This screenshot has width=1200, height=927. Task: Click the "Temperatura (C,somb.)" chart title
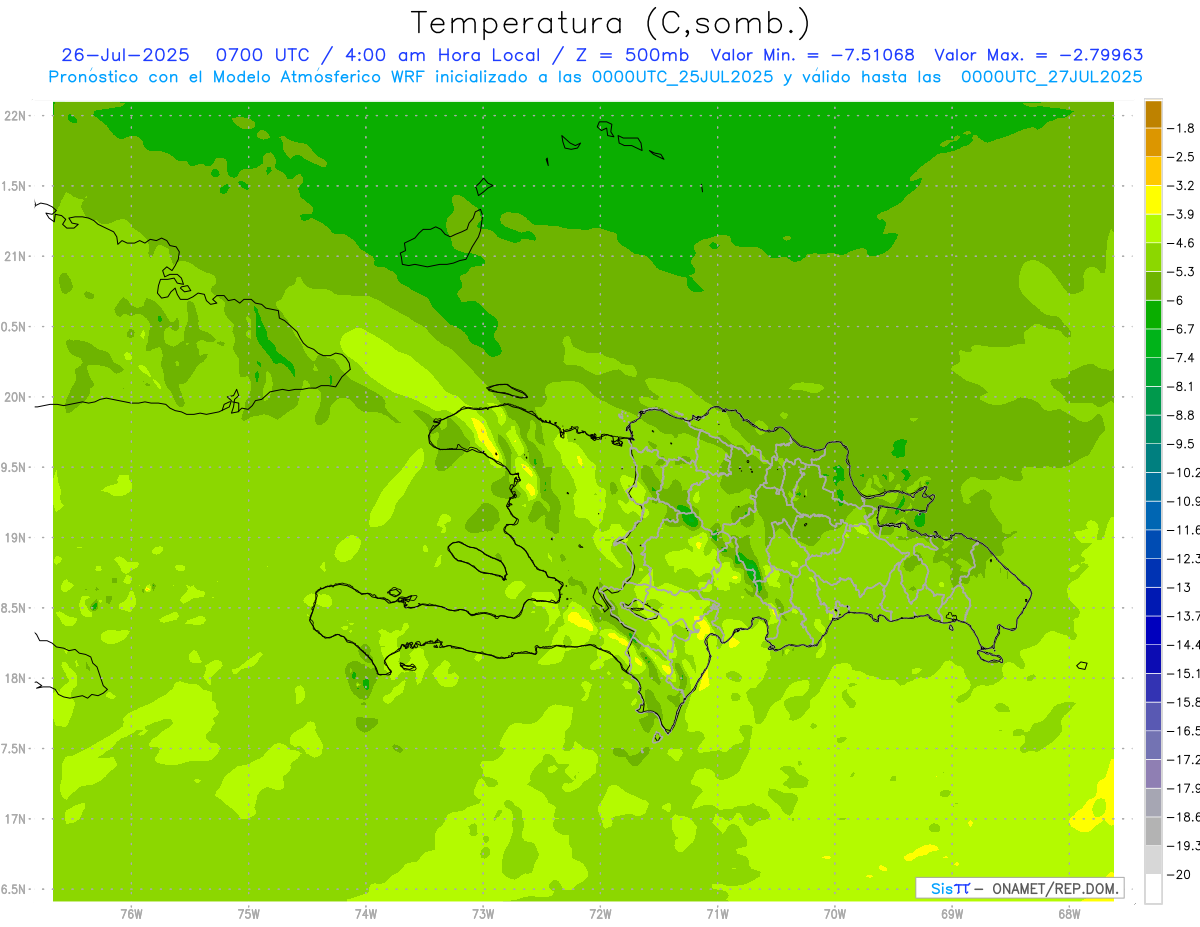pos(610,24)
